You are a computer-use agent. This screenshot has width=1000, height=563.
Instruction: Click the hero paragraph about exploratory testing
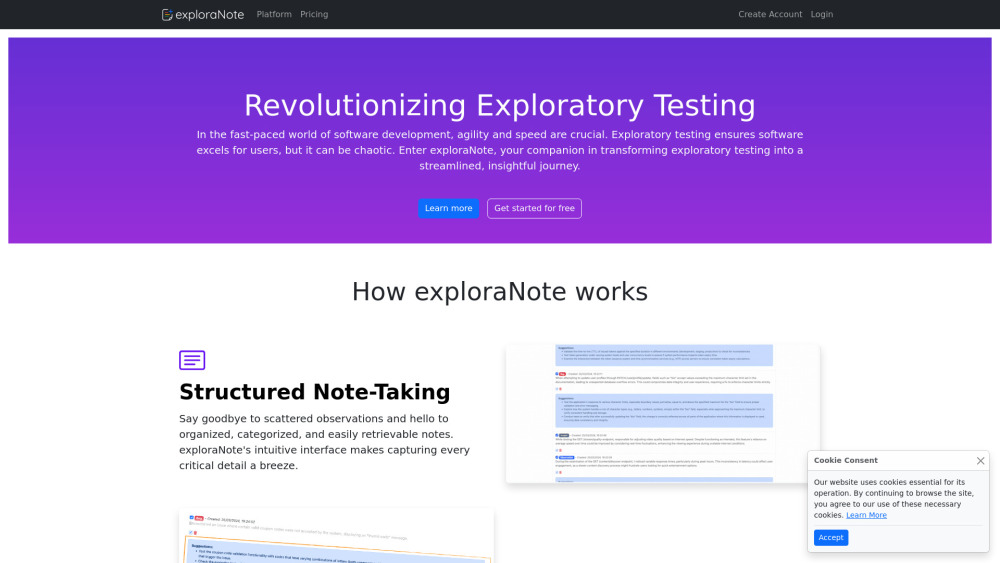(499, 150)
